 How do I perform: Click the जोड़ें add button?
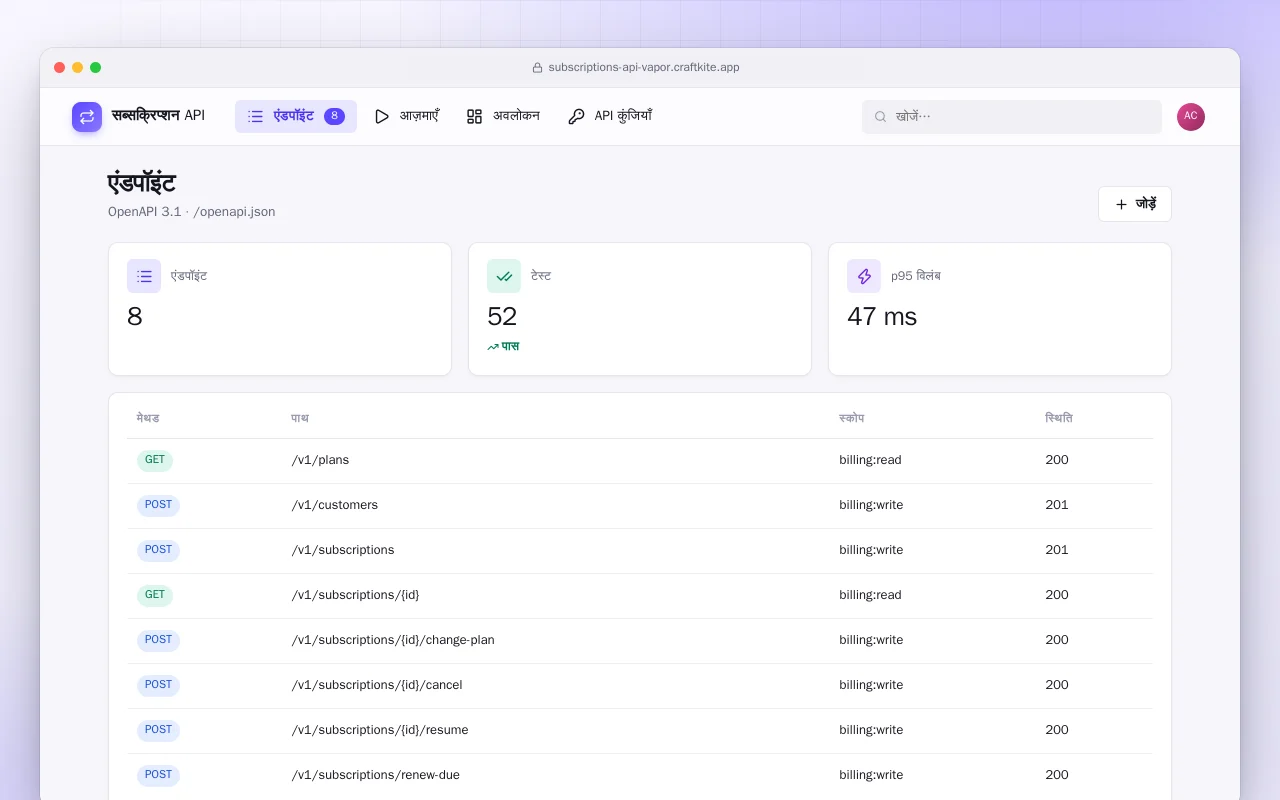coord(1135,204)
